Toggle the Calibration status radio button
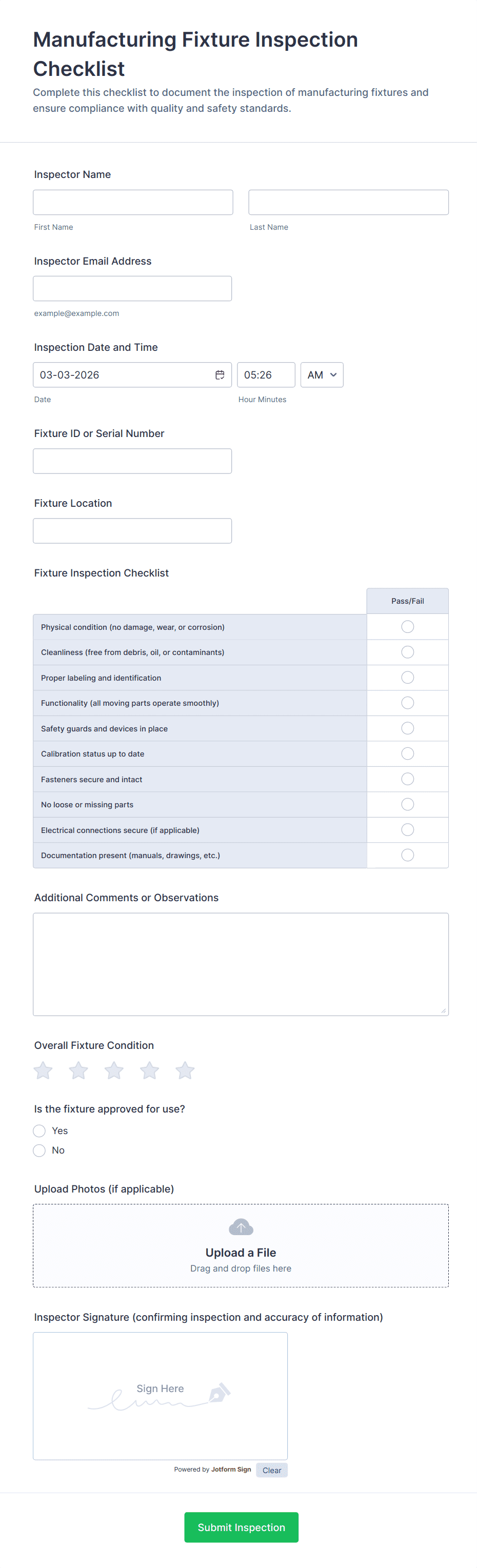The height and width of the screenshot is (1568, 477). click(x=408, y=753)
